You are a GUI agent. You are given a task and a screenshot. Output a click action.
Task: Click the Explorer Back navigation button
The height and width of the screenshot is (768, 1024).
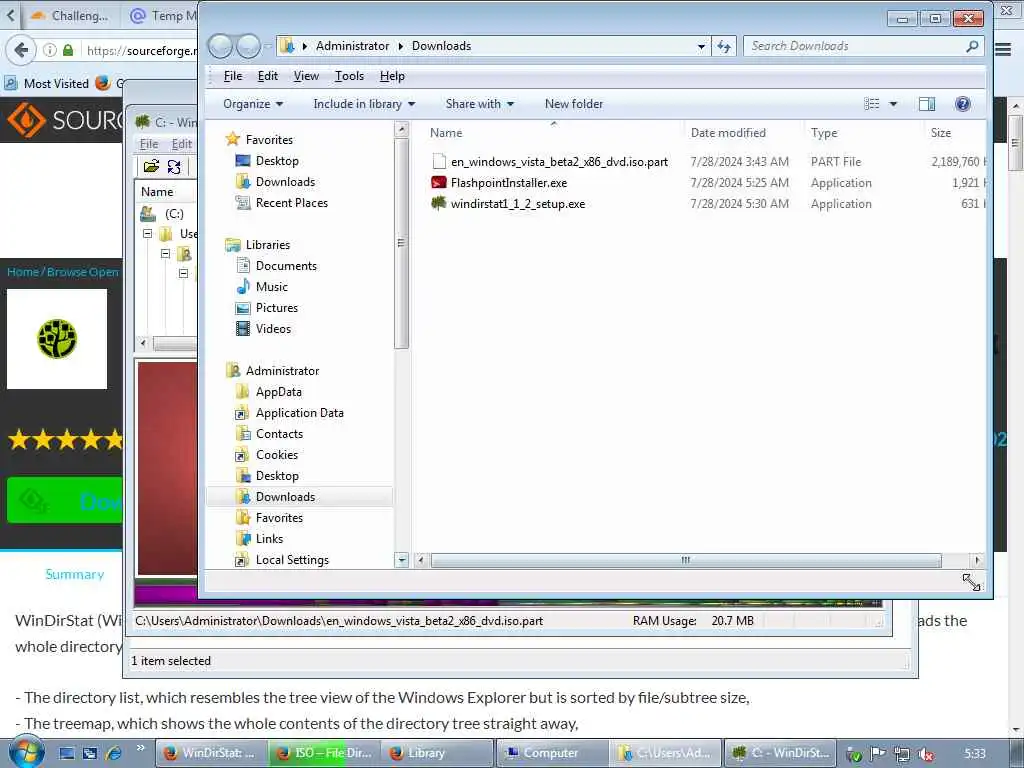click(x=221, y=46)
